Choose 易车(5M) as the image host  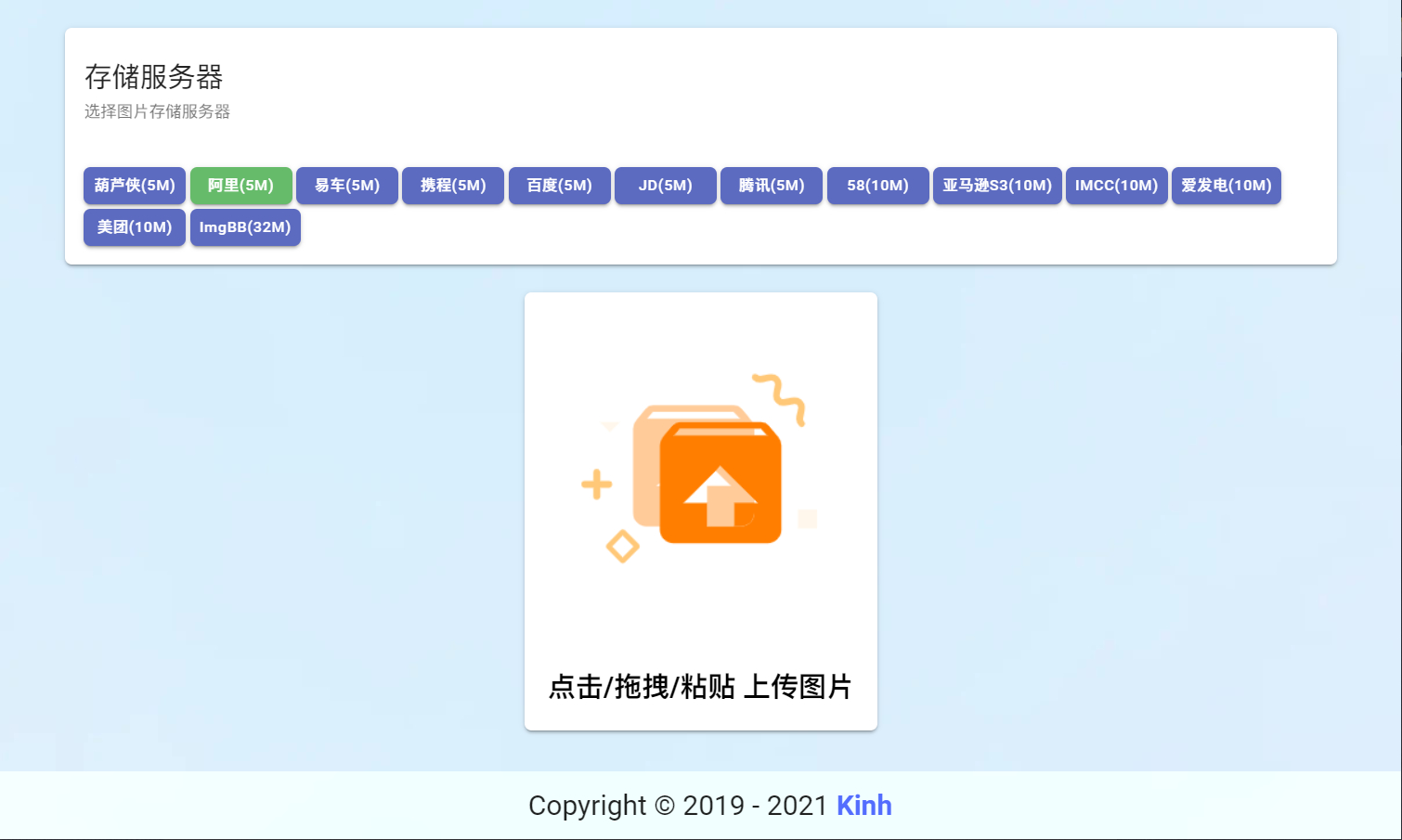tap(347, 186)
